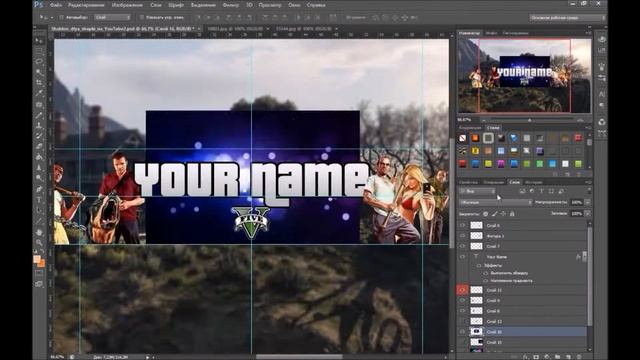The height and width of the screenshot is (360, 640).
Task: Toggle the Автовыбор checkbox
Action: pyautogui.click(x=62, y=18)
